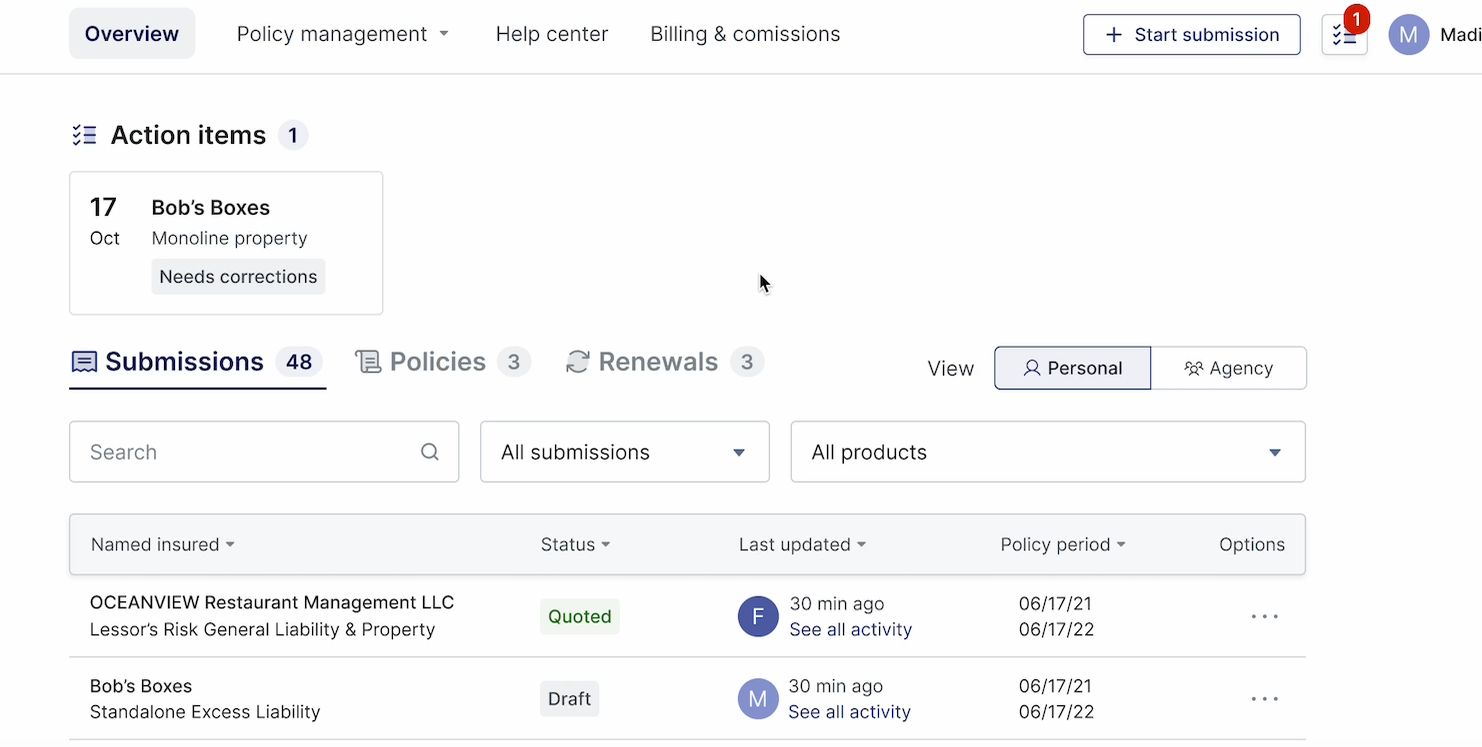
Task: Click the search magnifier icon
Action: [430, 452]
